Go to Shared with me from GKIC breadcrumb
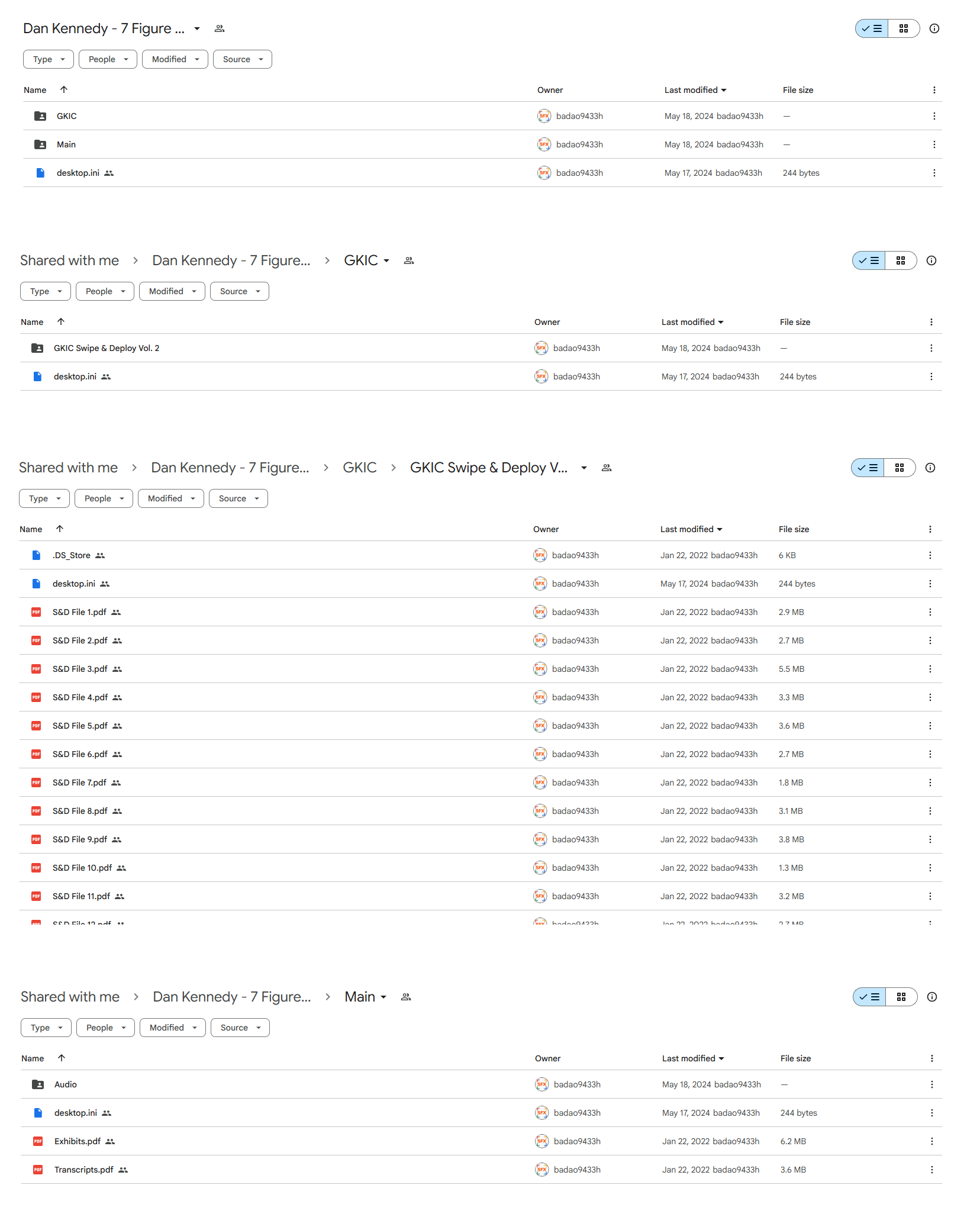 69,260
